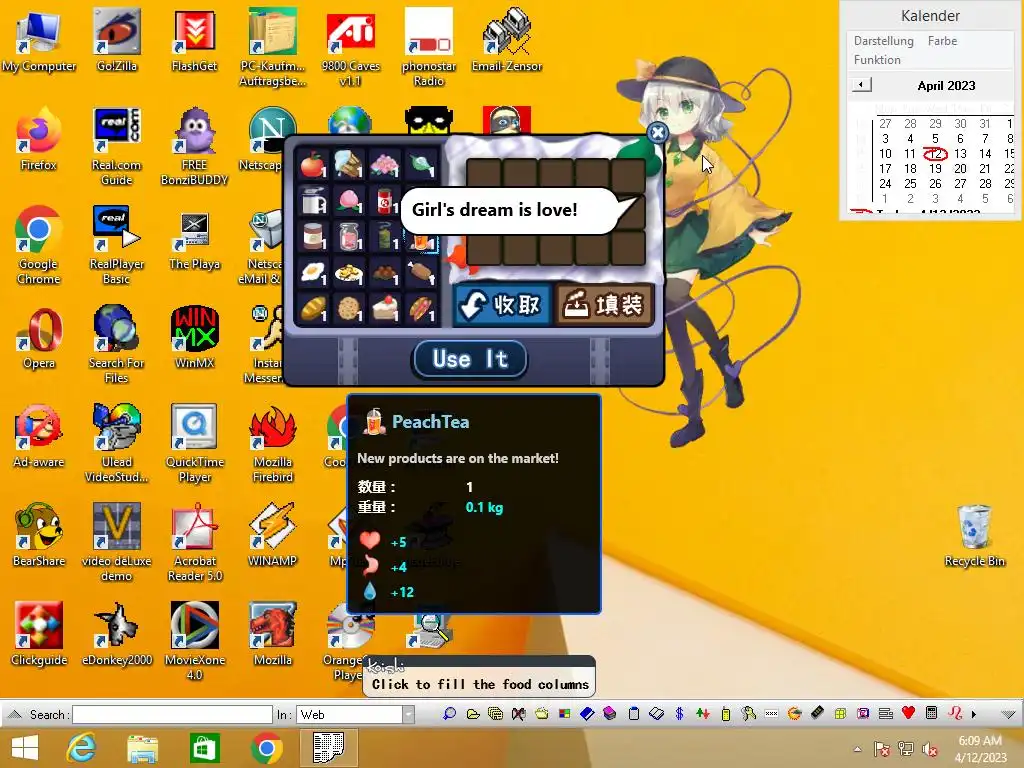
Task: Select the pink peach item in inventory
Action: coord(349,200)
